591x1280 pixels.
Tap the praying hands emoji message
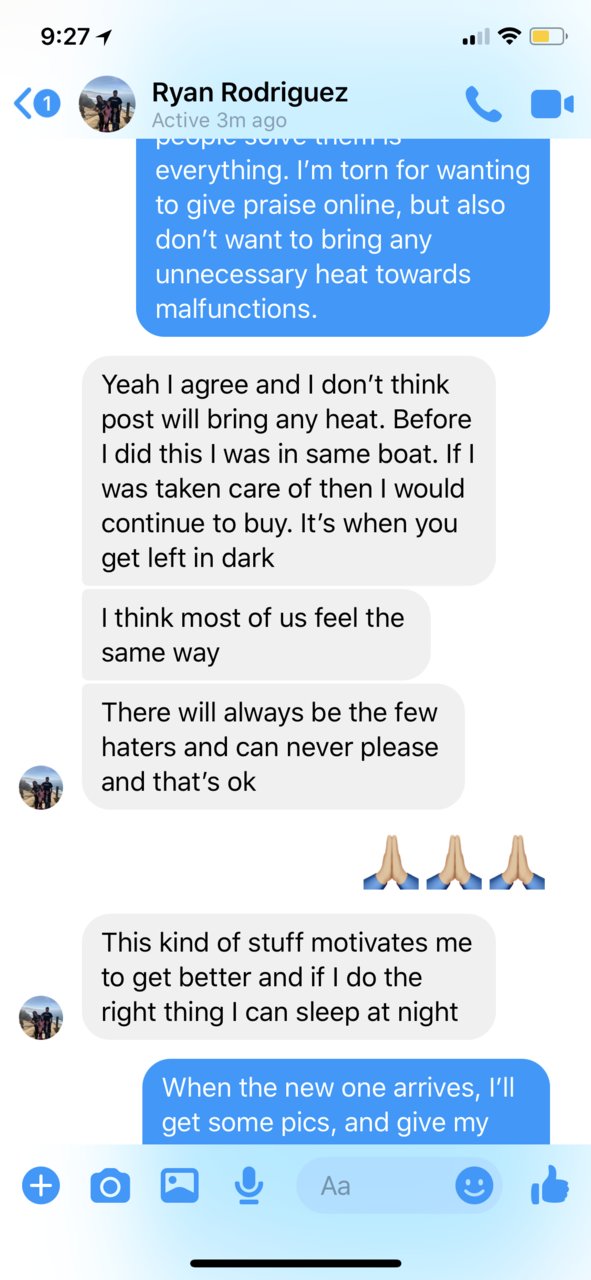(455, 862)
